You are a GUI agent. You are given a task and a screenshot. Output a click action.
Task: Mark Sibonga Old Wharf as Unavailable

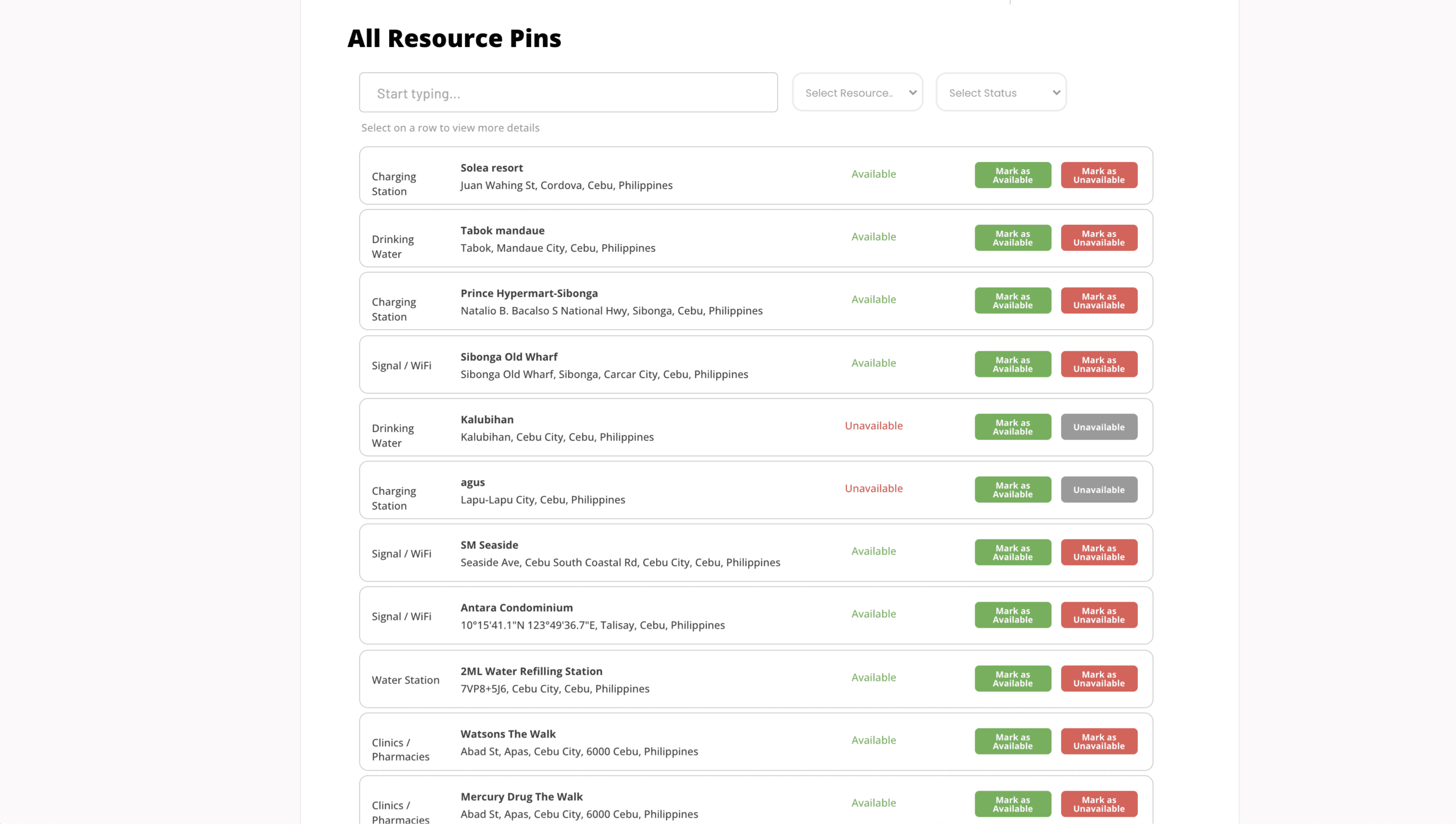(x=1098, y=364)
